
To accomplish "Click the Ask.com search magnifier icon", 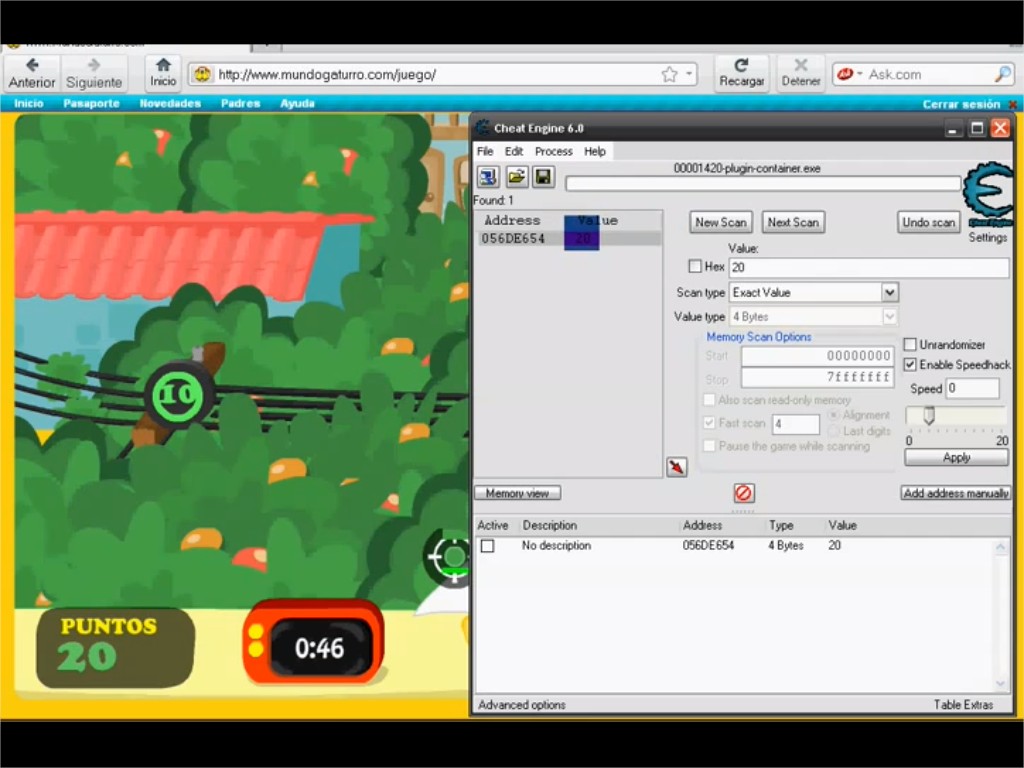I will [x=1002, y=74].
